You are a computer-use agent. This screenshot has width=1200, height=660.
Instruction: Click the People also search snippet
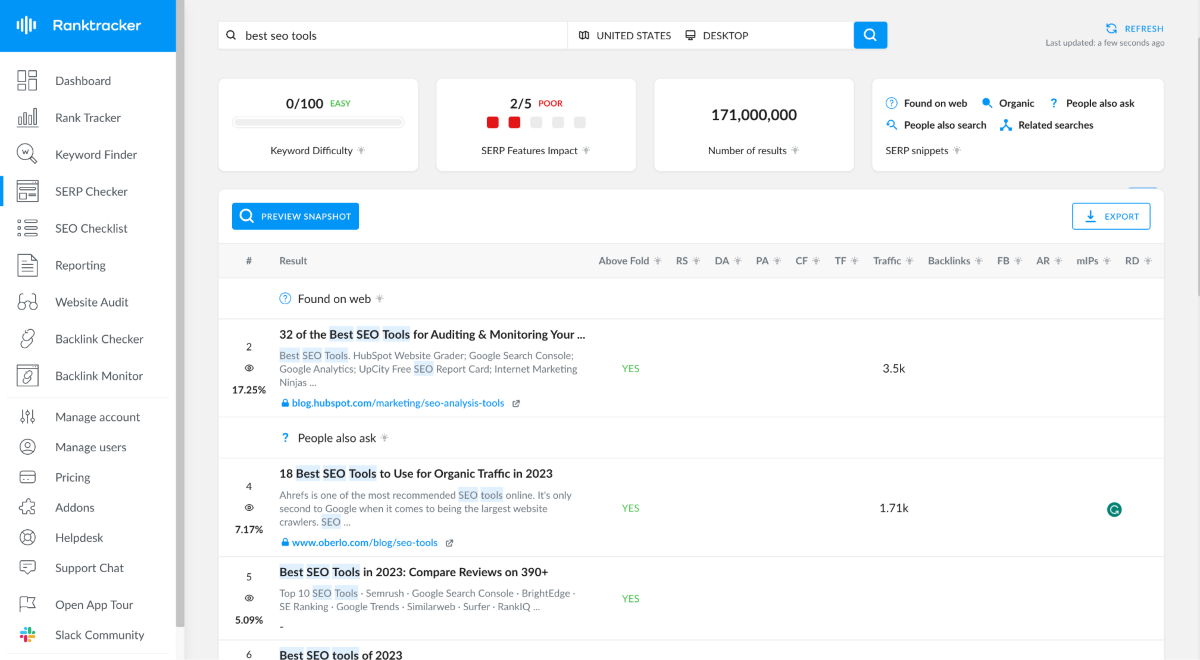pos(936,125)
